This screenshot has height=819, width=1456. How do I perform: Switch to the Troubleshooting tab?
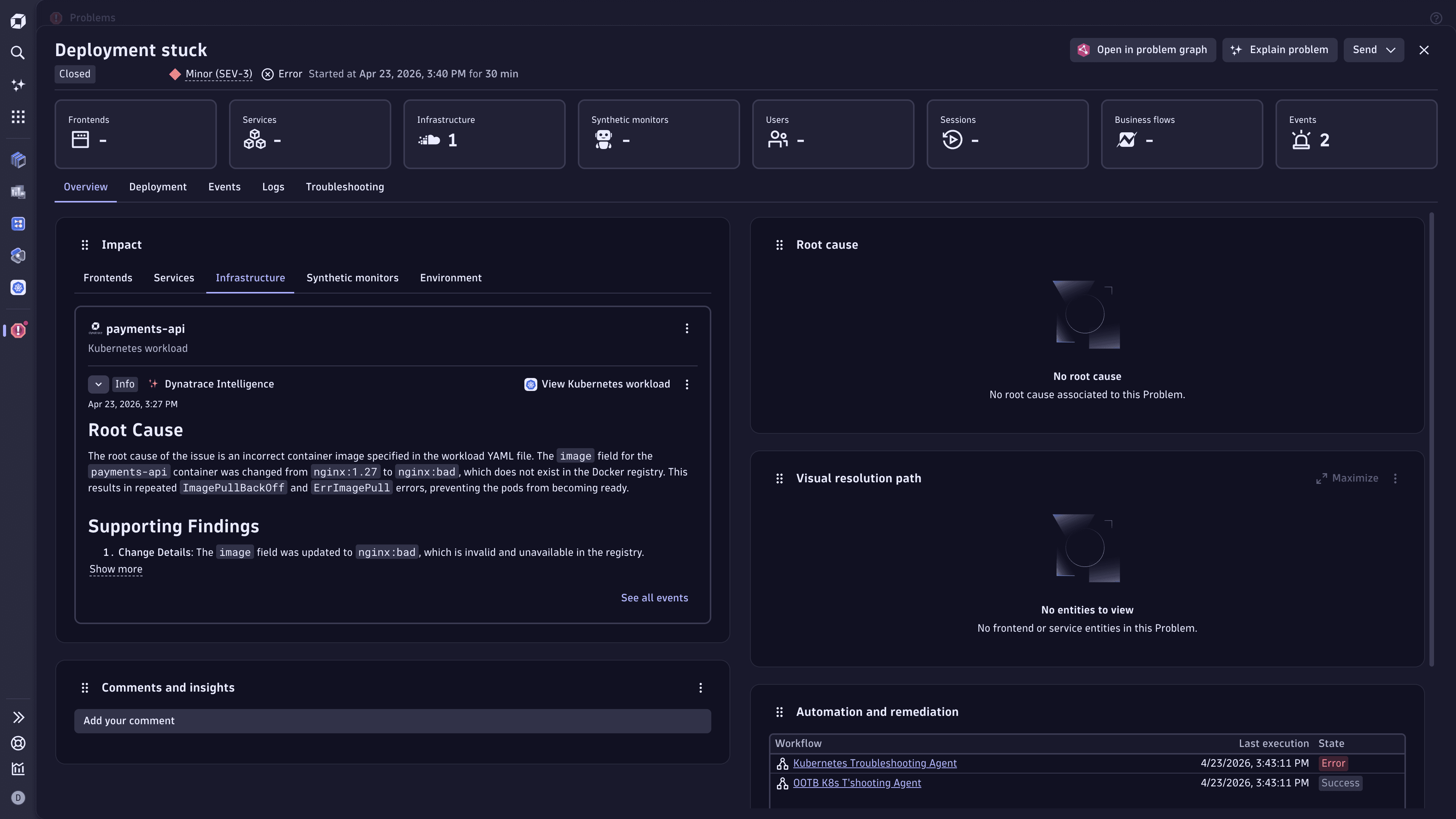345,187
